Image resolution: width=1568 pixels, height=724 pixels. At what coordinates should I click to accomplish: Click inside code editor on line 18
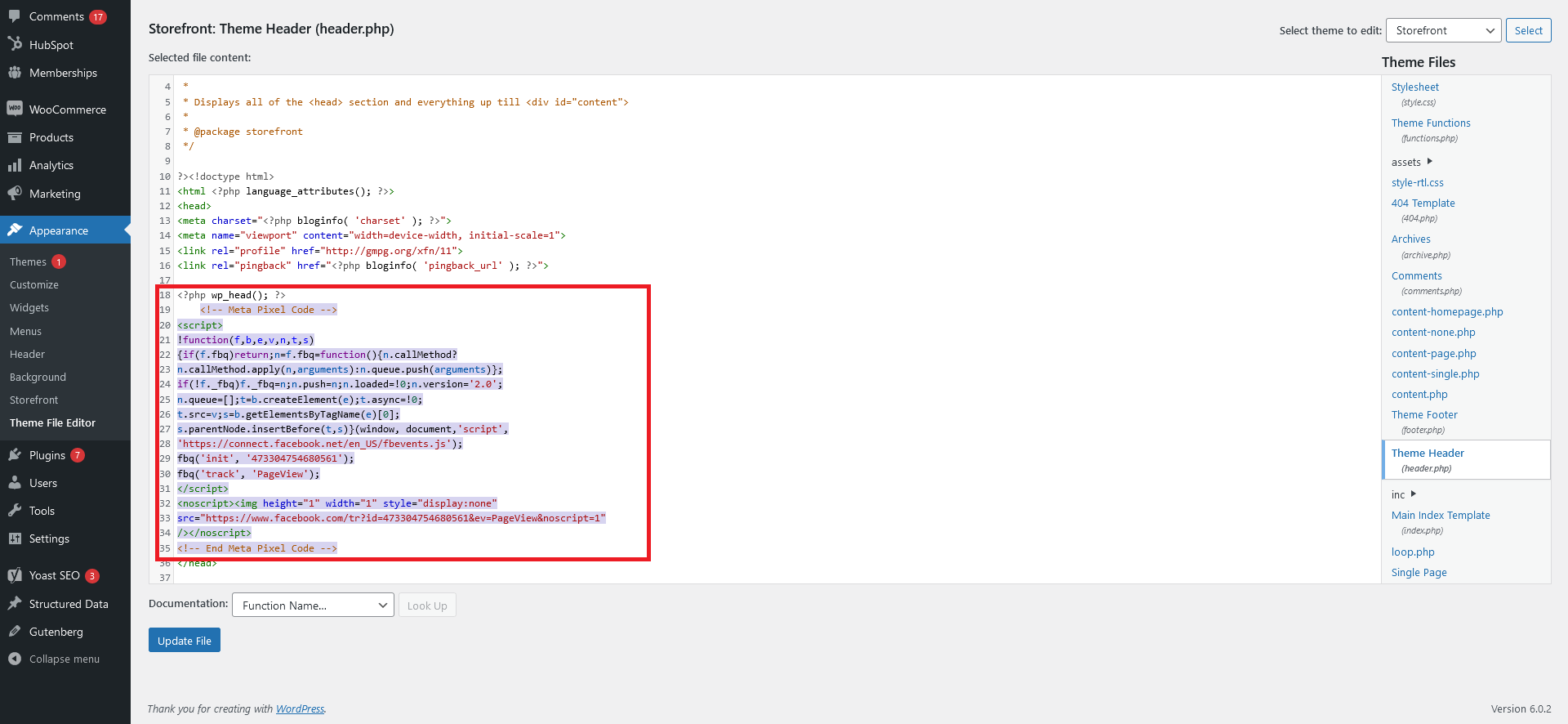pos(408,296)
